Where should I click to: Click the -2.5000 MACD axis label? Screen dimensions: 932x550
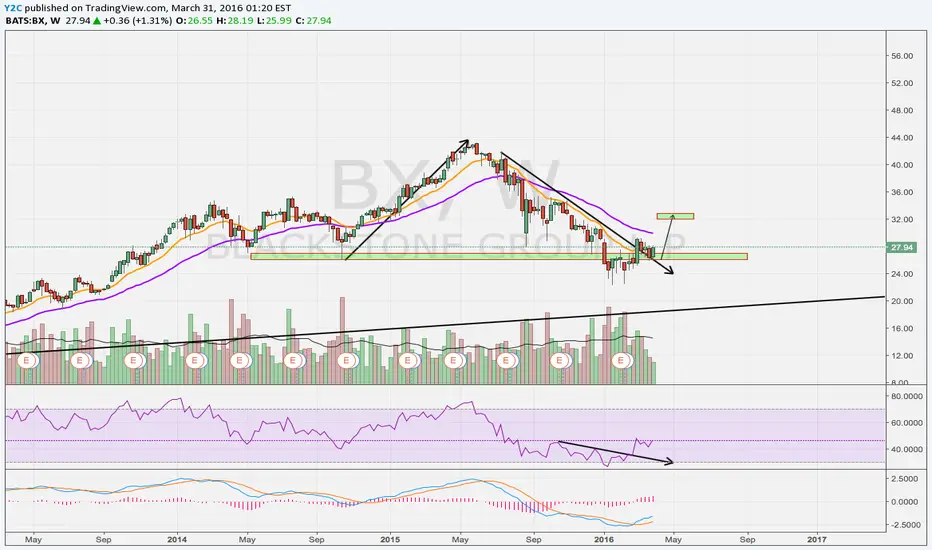coord(907,525)
